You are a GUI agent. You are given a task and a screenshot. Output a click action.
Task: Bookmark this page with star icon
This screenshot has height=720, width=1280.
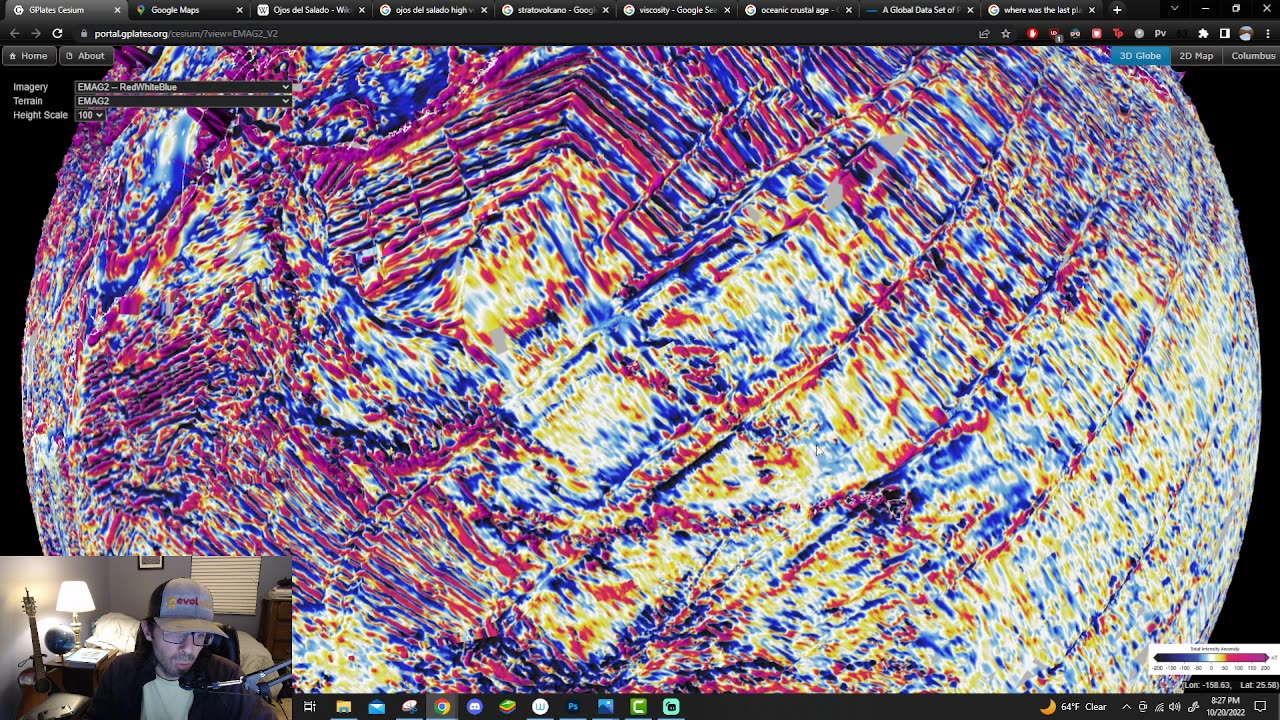pos(1006,33)
